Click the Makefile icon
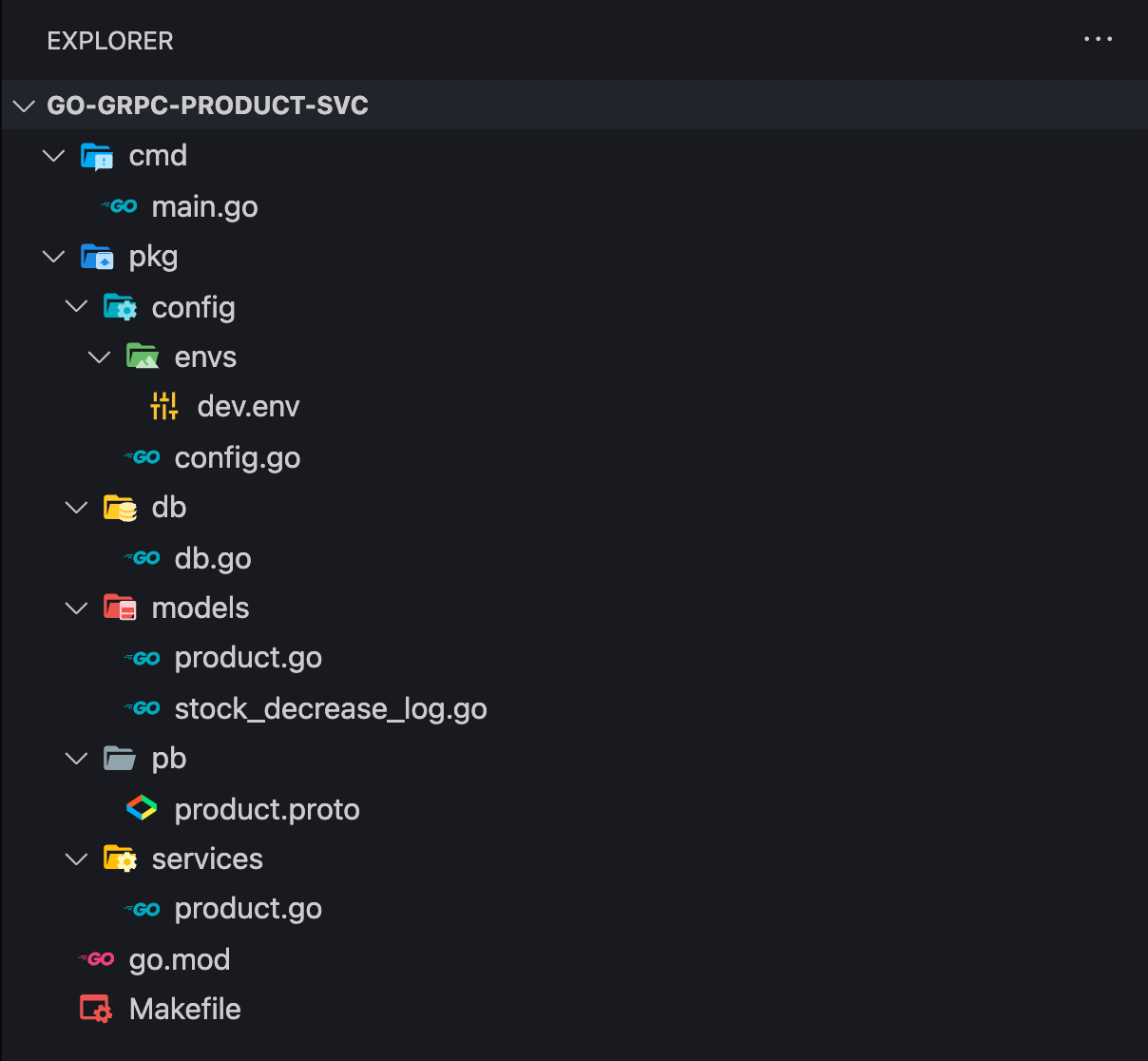 (95, 1008)
